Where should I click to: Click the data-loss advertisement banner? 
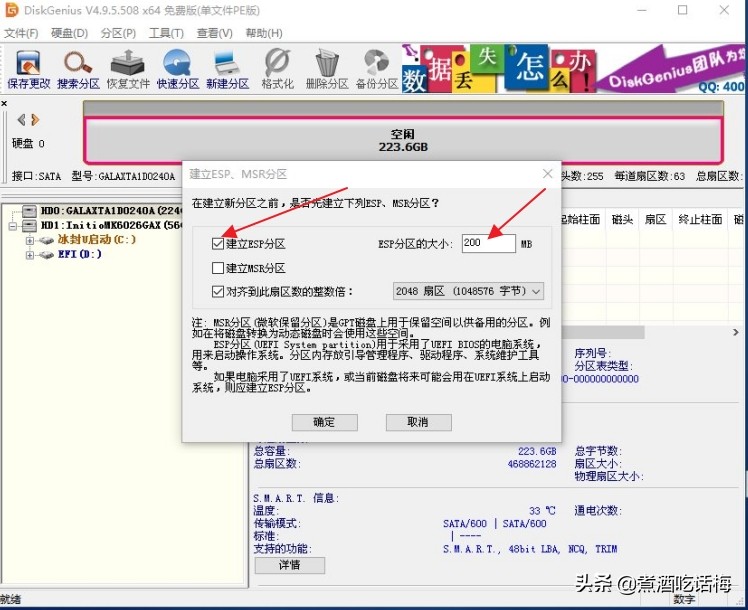click(x=572, y=68)
